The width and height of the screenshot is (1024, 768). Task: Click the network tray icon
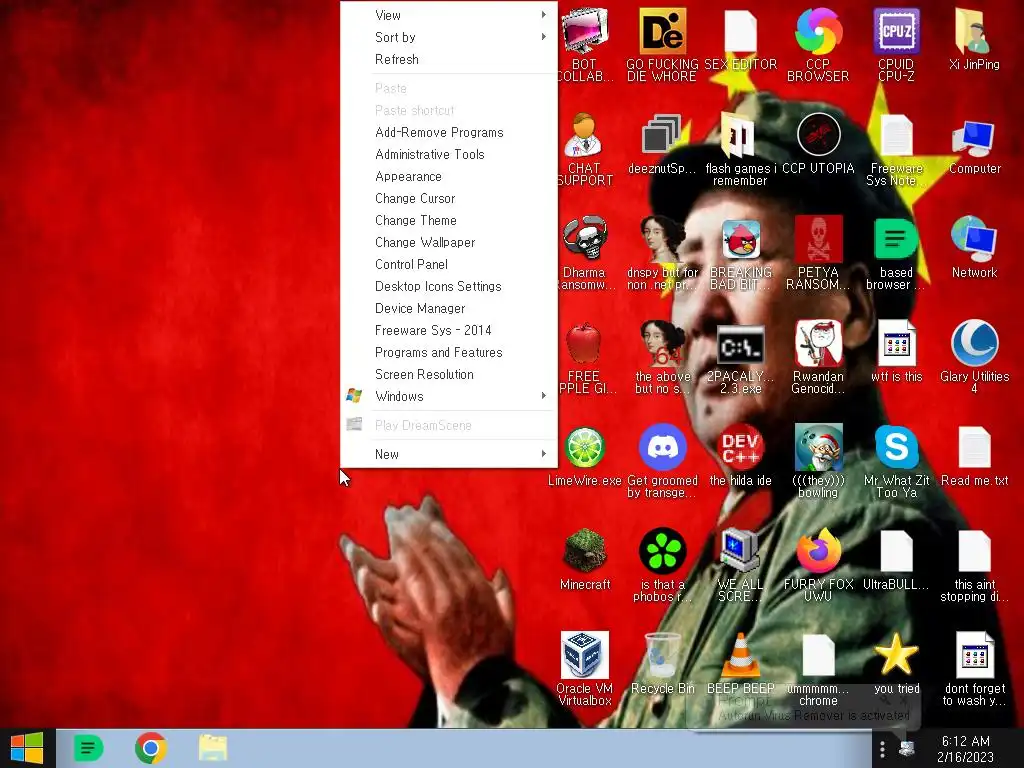point(906,748)
